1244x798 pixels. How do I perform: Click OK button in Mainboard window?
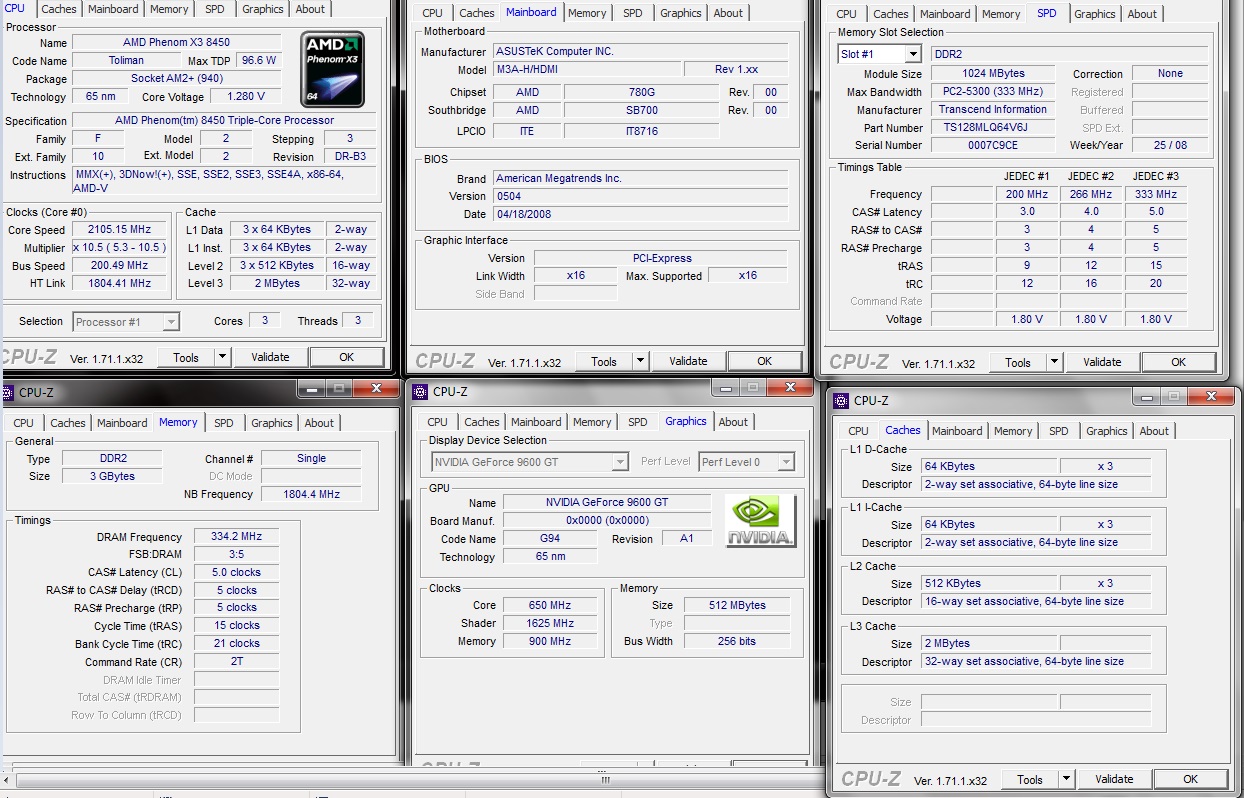point(764,362)
